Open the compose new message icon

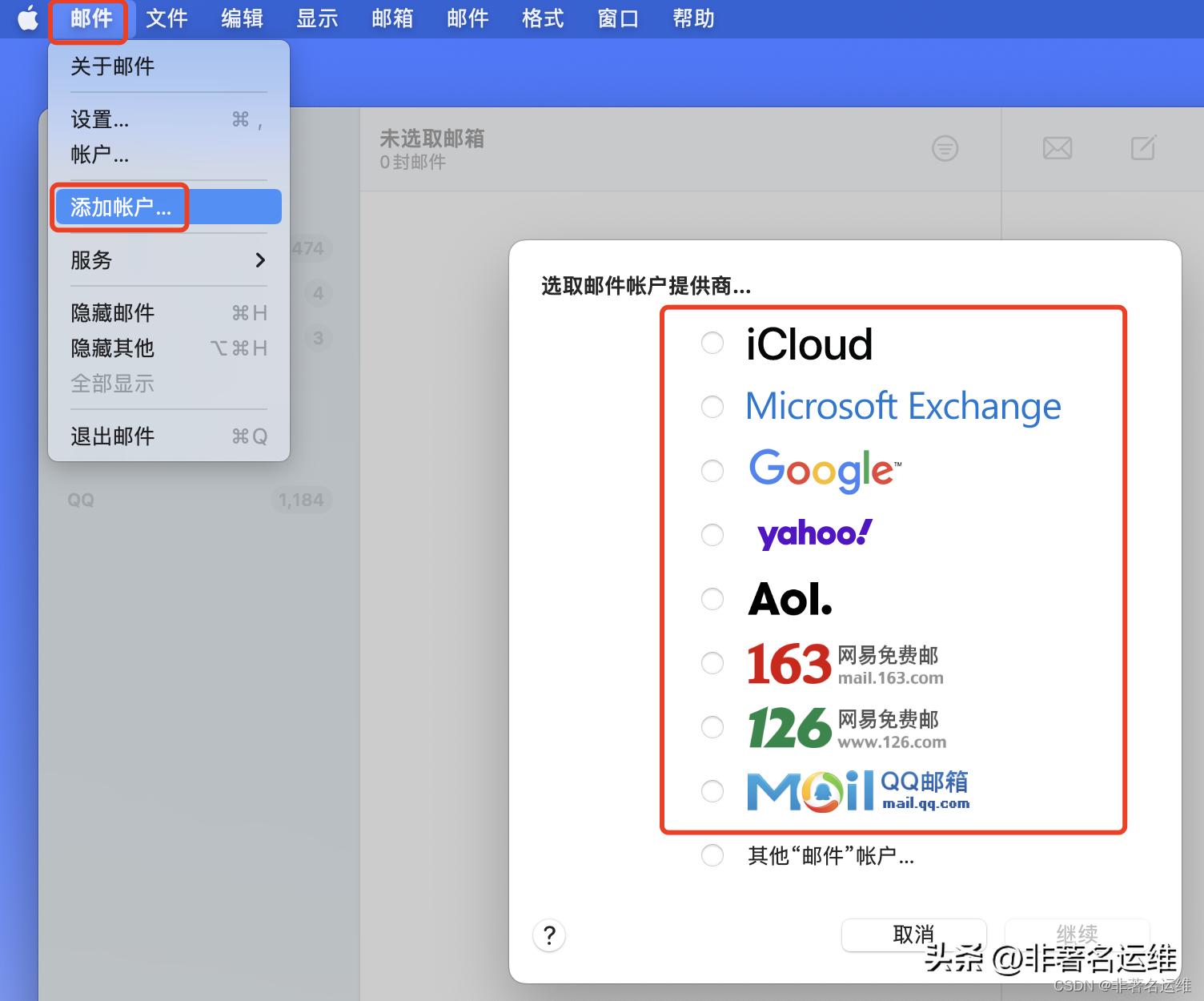point(1142,148)
